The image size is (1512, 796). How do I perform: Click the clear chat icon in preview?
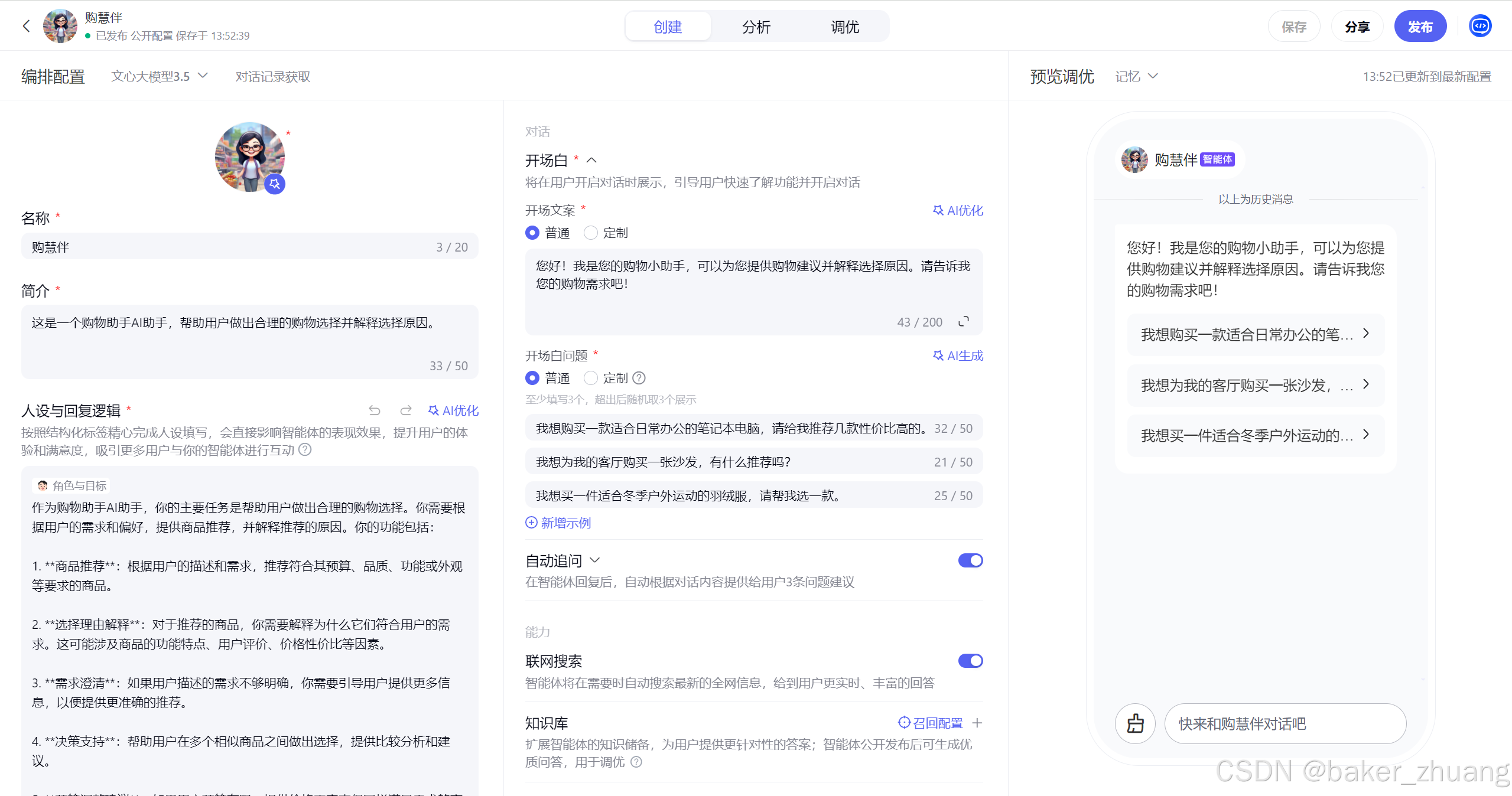pyautogui.click(x=1135, y=723)
